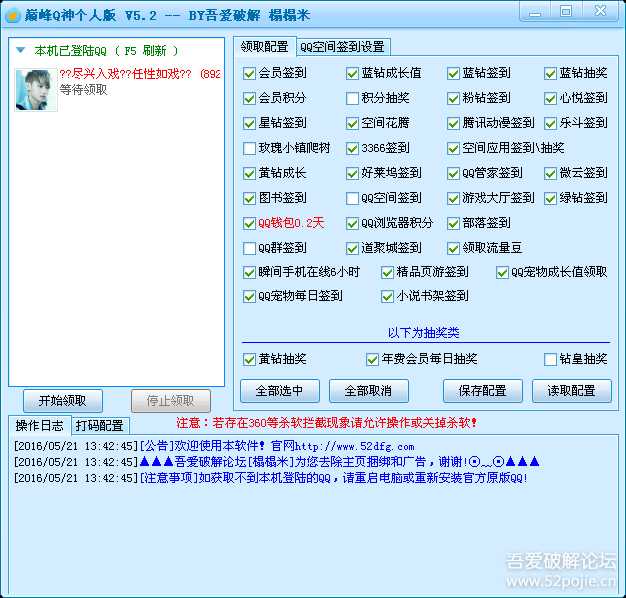
Task: Click the red 360 antivirus warning notice
Action: [x=327, y=423]
